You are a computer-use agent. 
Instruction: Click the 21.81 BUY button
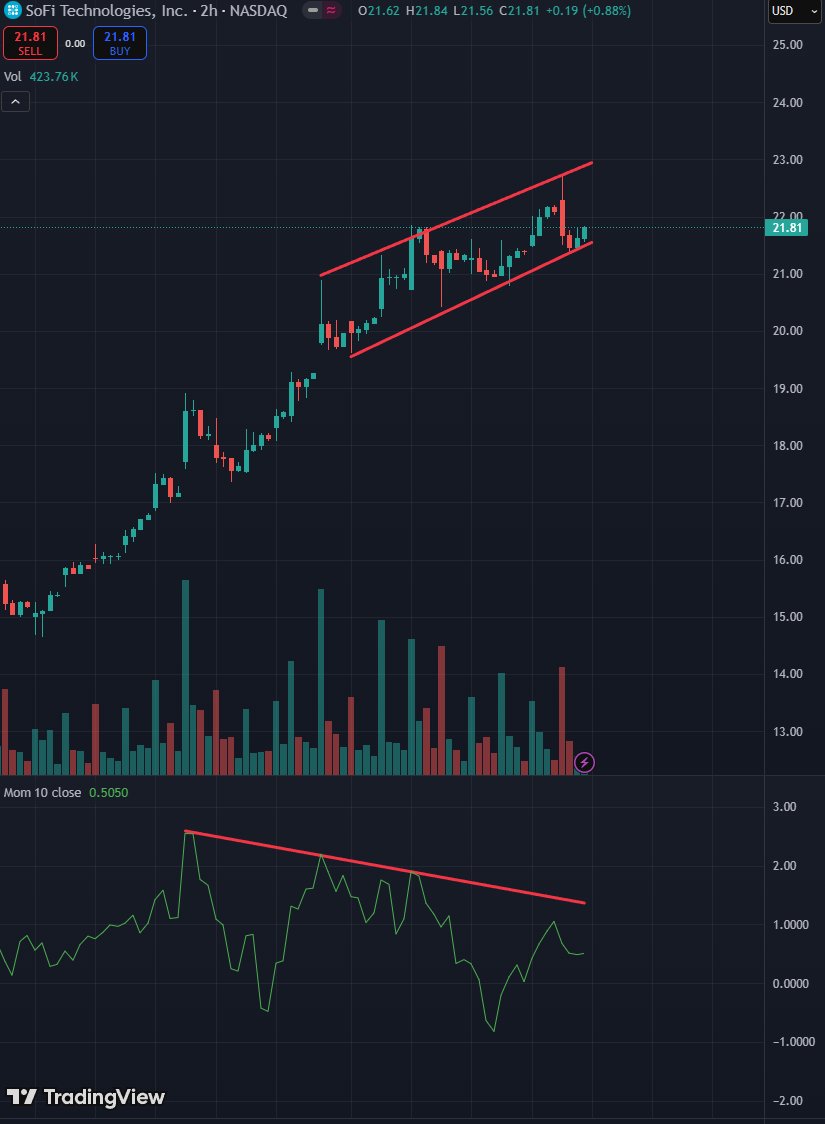tap(120, 43)
